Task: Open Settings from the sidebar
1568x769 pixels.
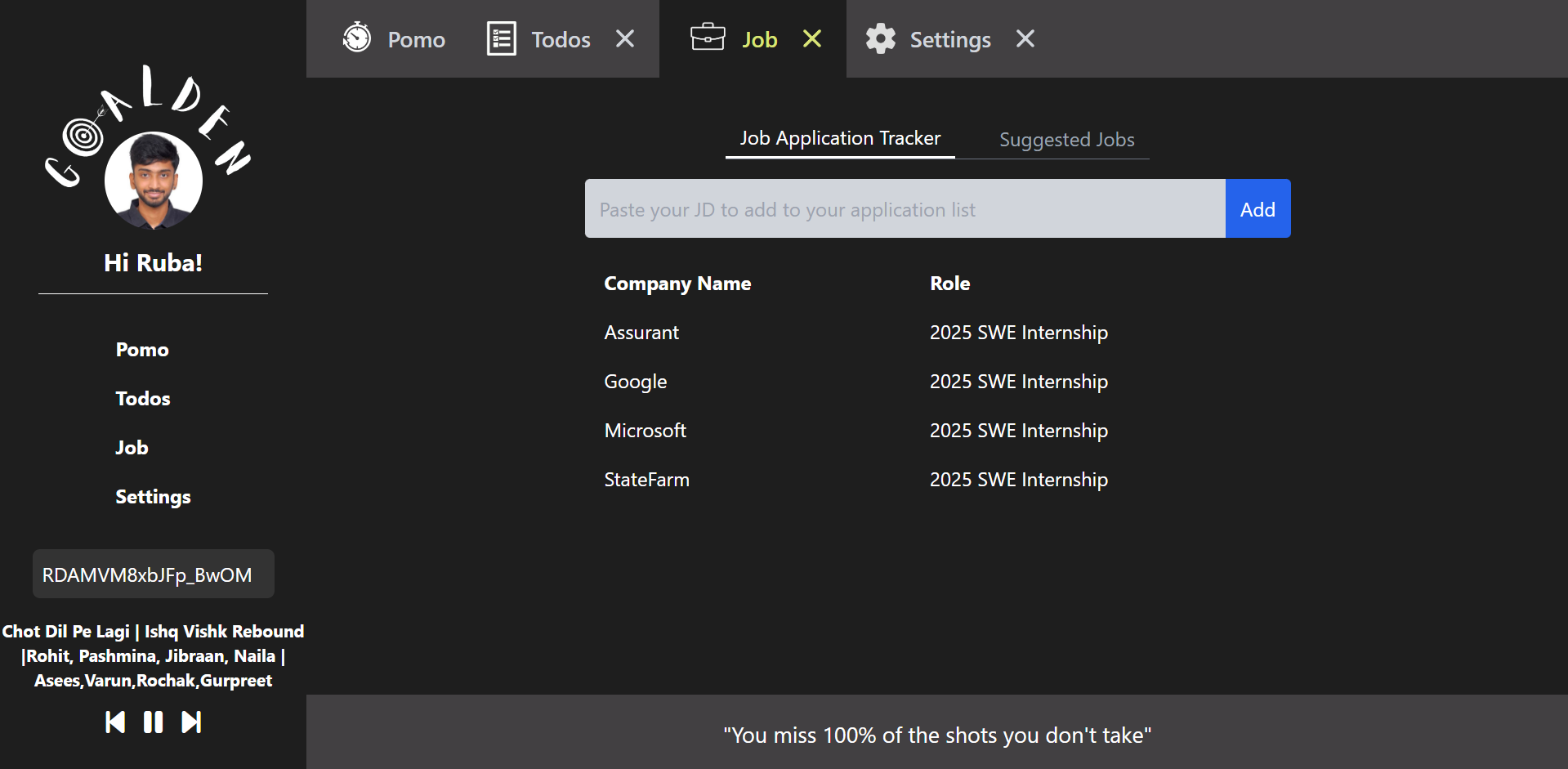Action: point(153,497)
